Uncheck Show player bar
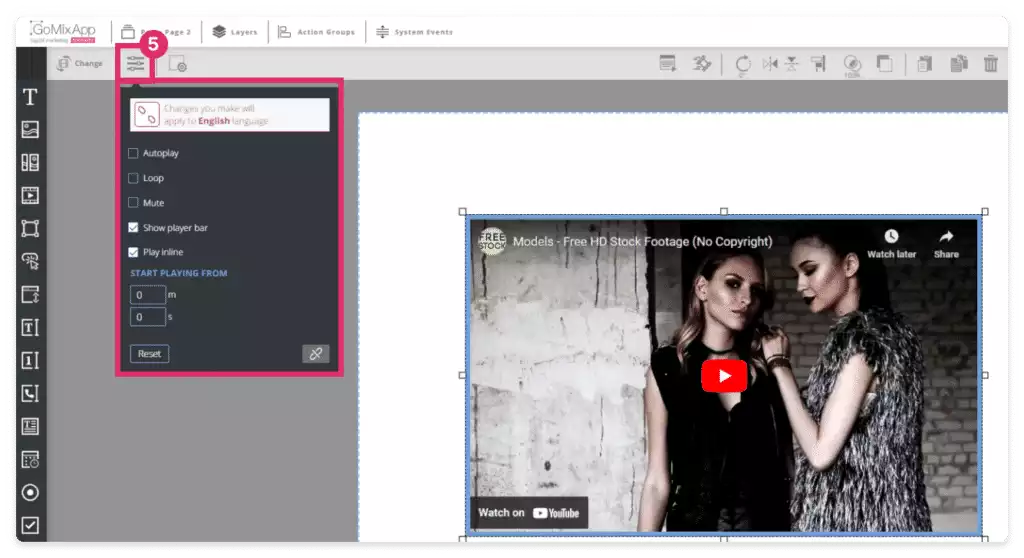The image size is (1024, 558). [134, 228]
